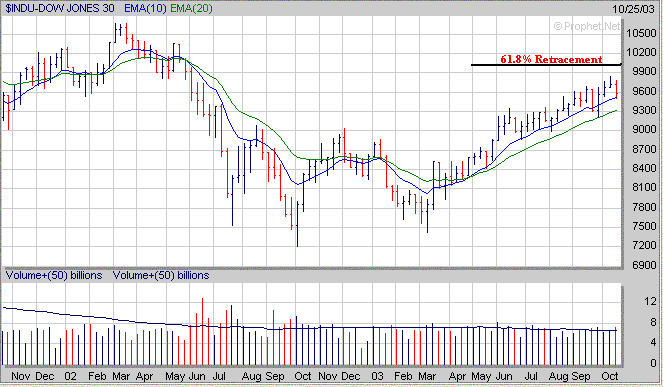
Task: Click the 61.8% Retracement annotation text
Action: (x=551, y=59)
